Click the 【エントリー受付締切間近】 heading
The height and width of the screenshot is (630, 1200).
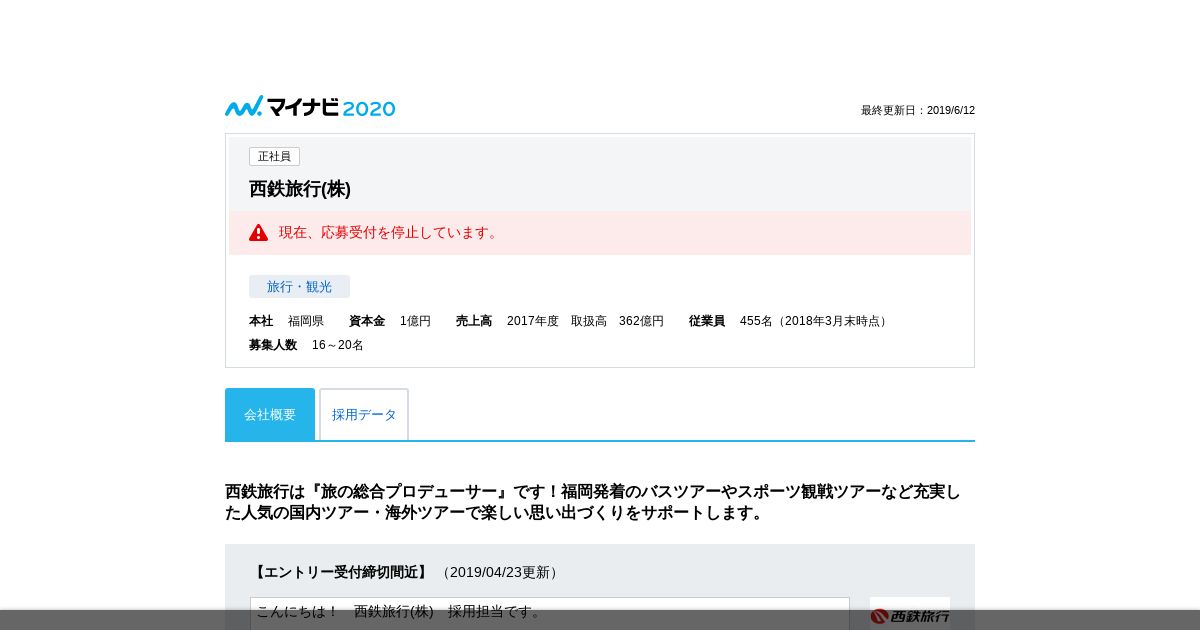tap(340, 572)
